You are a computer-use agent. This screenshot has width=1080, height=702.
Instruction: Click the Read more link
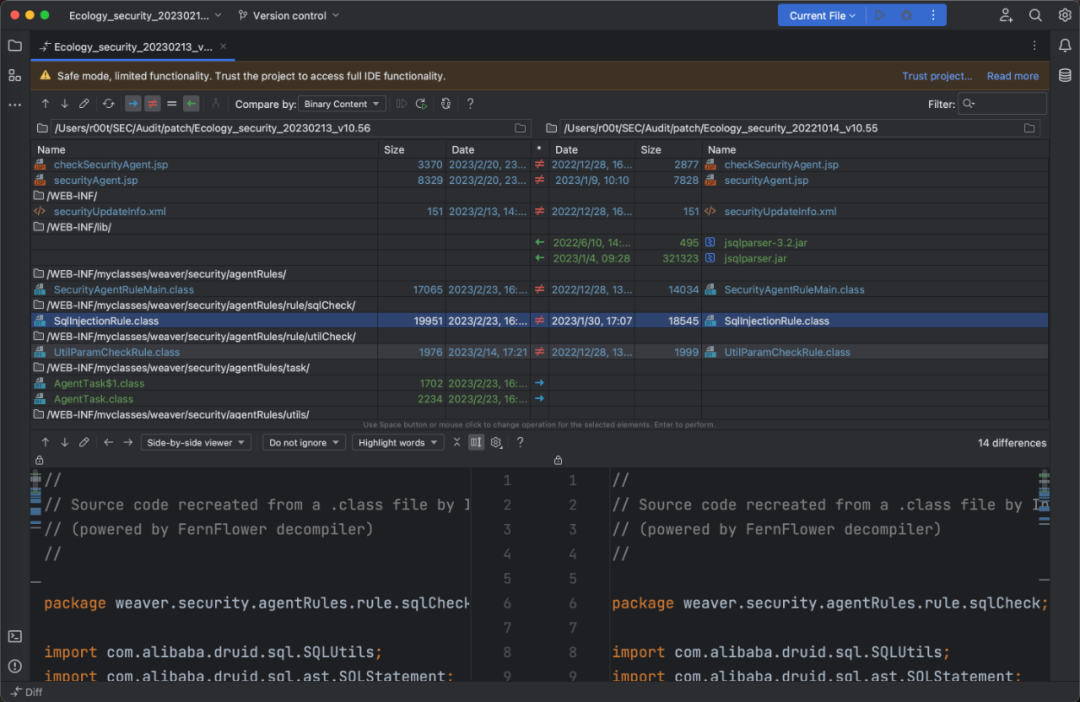1012,76
